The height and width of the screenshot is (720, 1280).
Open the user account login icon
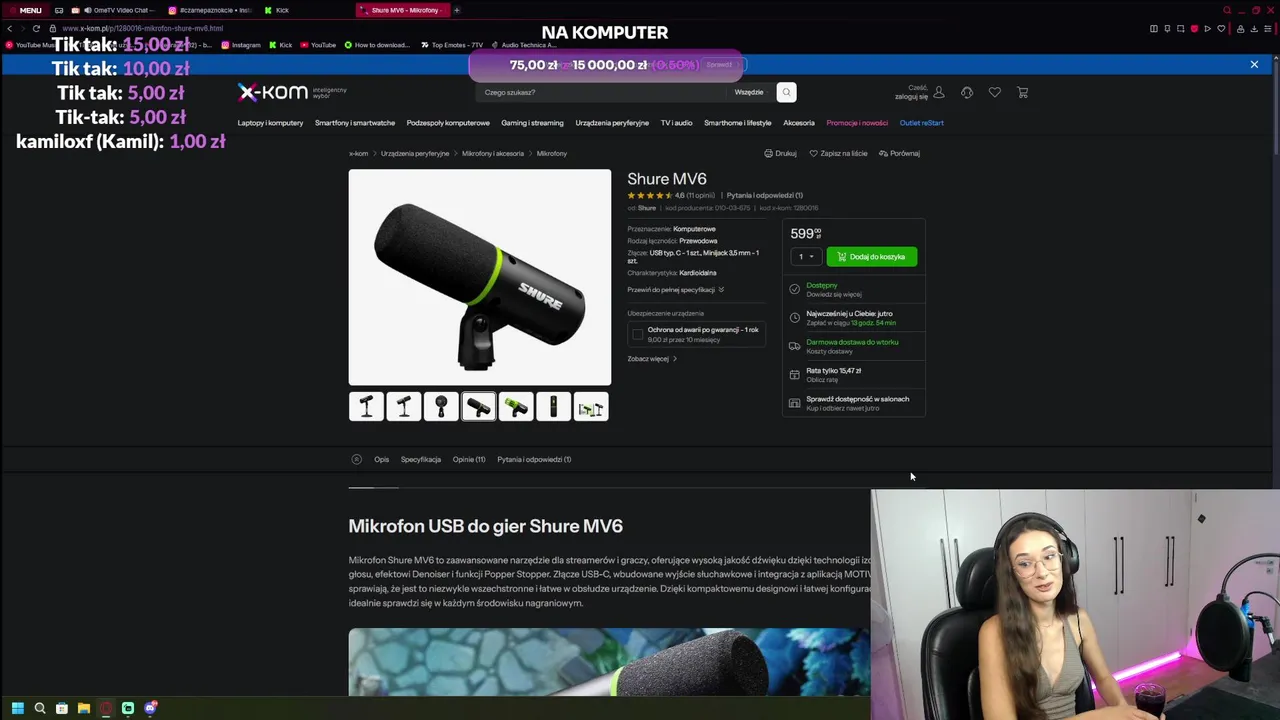coord(938,92)
